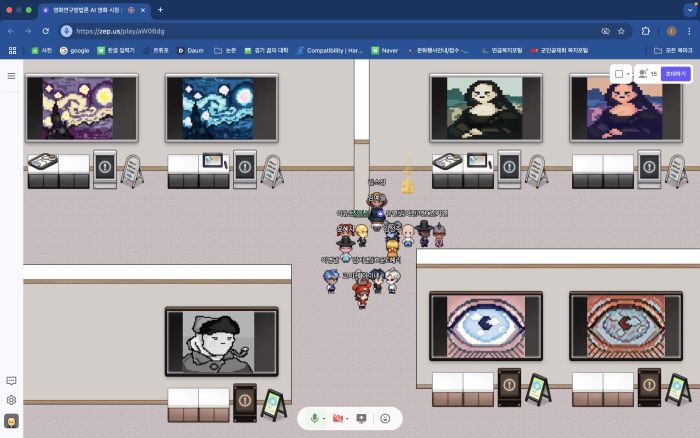Viewport: 700px width, 438px height.
Task: Open the google bookmark
Action: (75, 50)
